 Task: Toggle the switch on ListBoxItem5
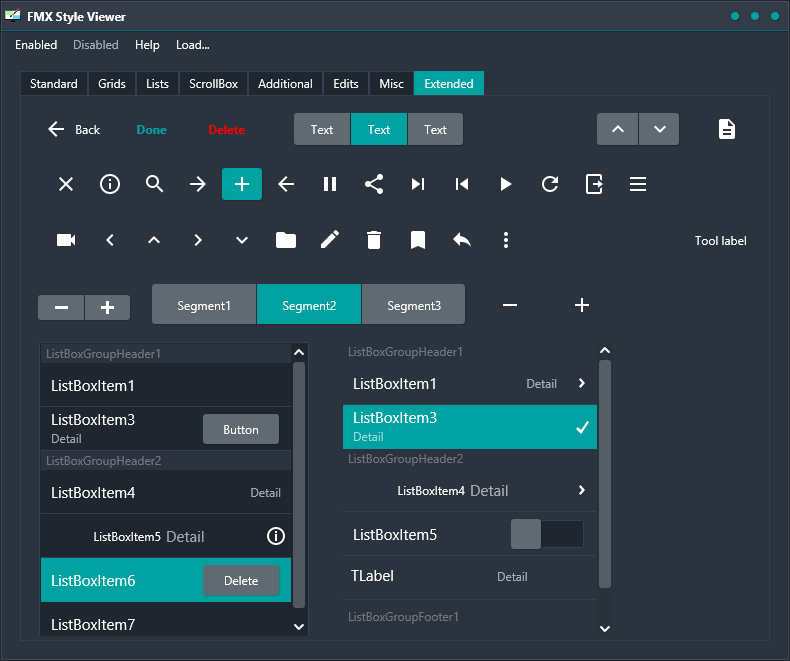[547, 534]
